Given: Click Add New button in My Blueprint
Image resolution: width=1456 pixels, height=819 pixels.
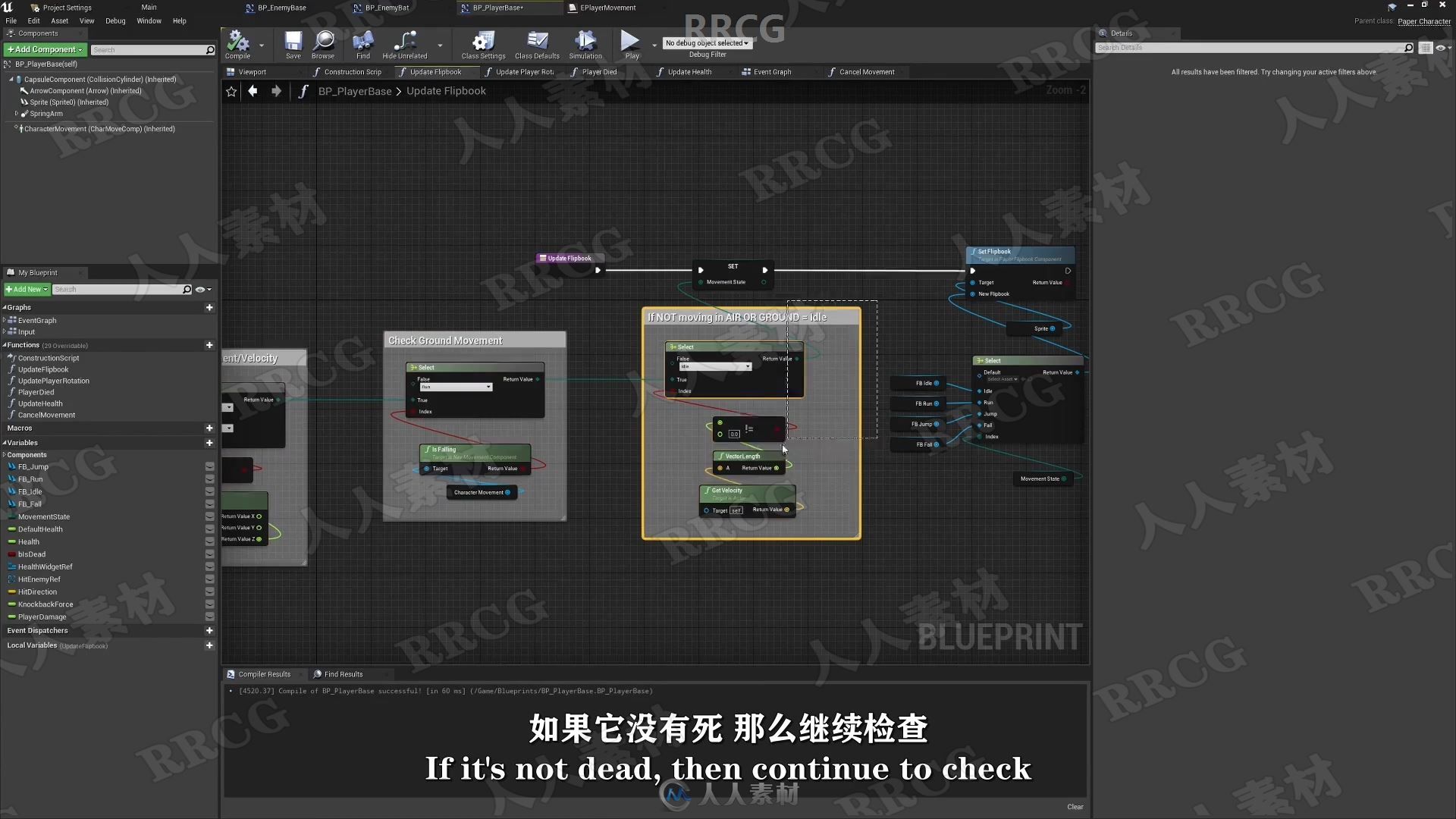Looking at the screenshot, I should pyautogui.click(x=27, y=289).
